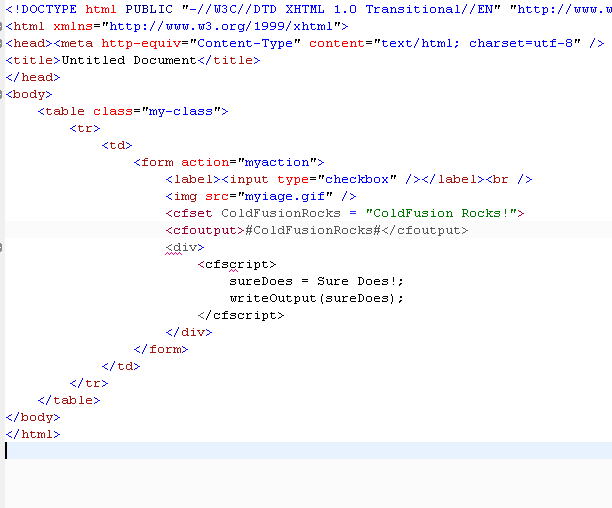Click the opening <body> tag
Screen dimensions: 612x508
[x=29, y=94]
